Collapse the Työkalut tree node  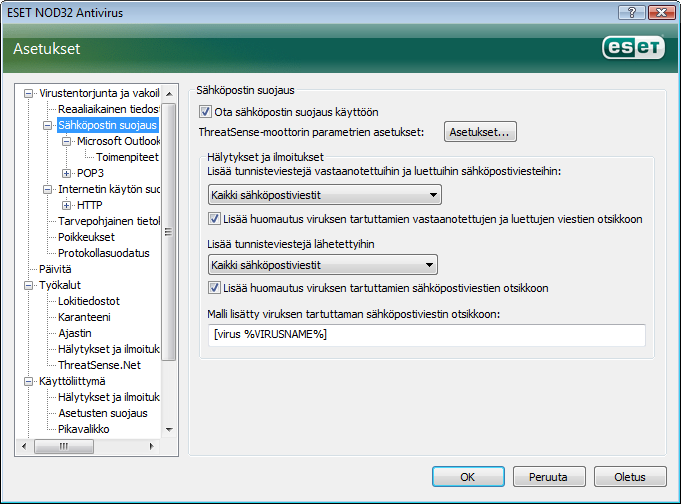tap(28, 285)
